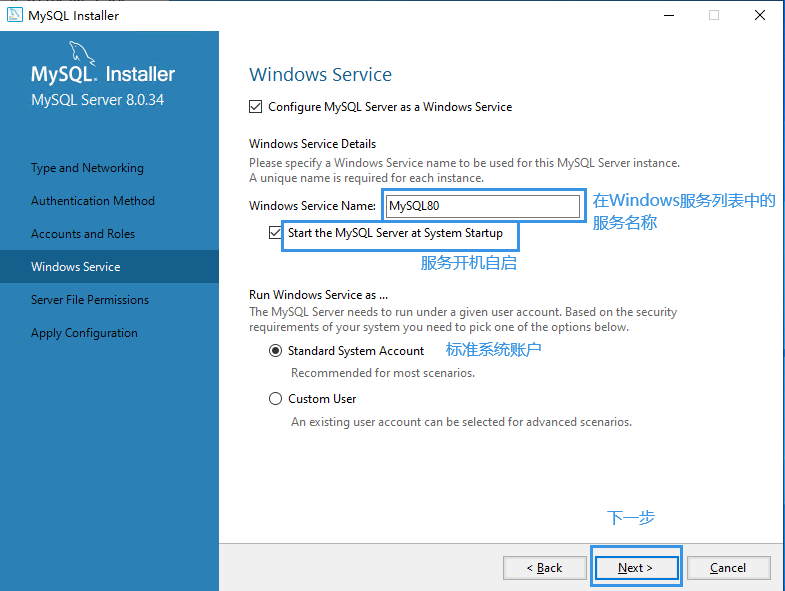Click 'MySQL Server 8.0.34' sidebar text
This screenshot has height=591, width=785.
(98, 100)
